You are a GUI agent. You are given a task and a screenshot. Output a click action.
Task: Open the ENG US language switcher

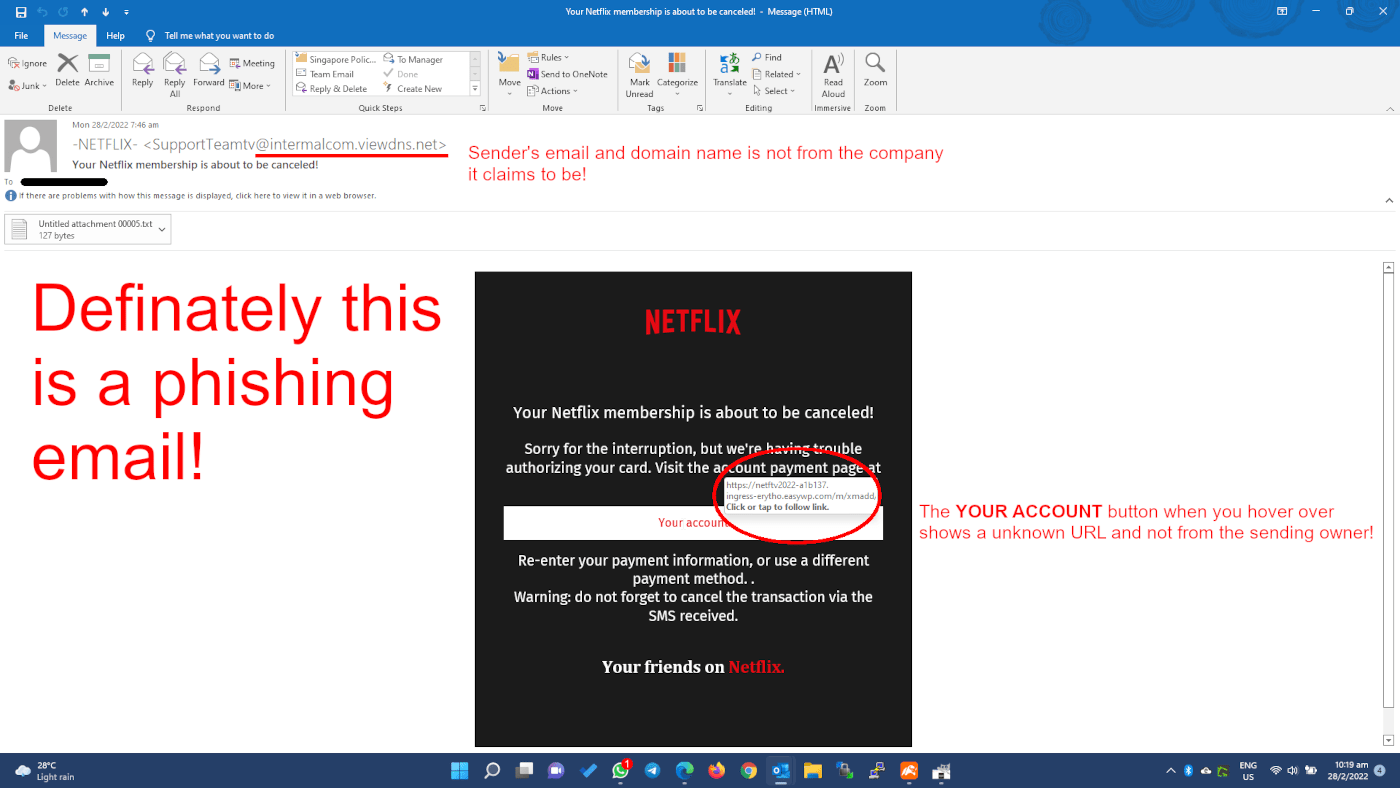(1248, 771)
